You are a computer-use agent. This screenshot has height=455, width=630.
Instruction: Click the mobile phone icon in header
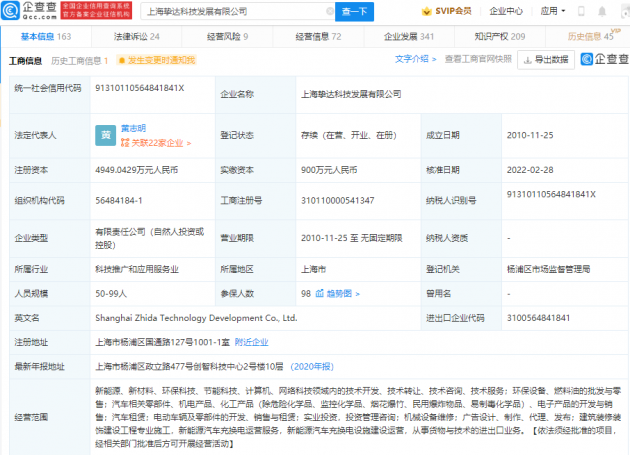(581, 11)
